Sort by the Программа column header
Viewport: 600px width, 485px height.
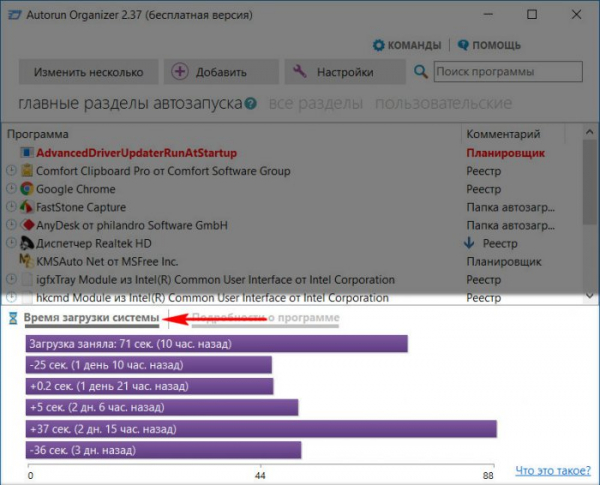pyautogui.click(x=38, y=134)
